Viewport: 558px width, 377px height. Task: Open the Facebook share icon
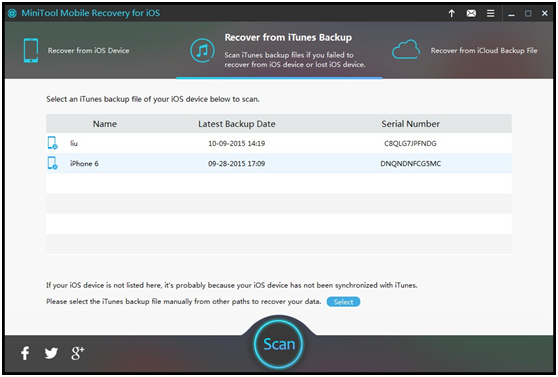[25, 353]
